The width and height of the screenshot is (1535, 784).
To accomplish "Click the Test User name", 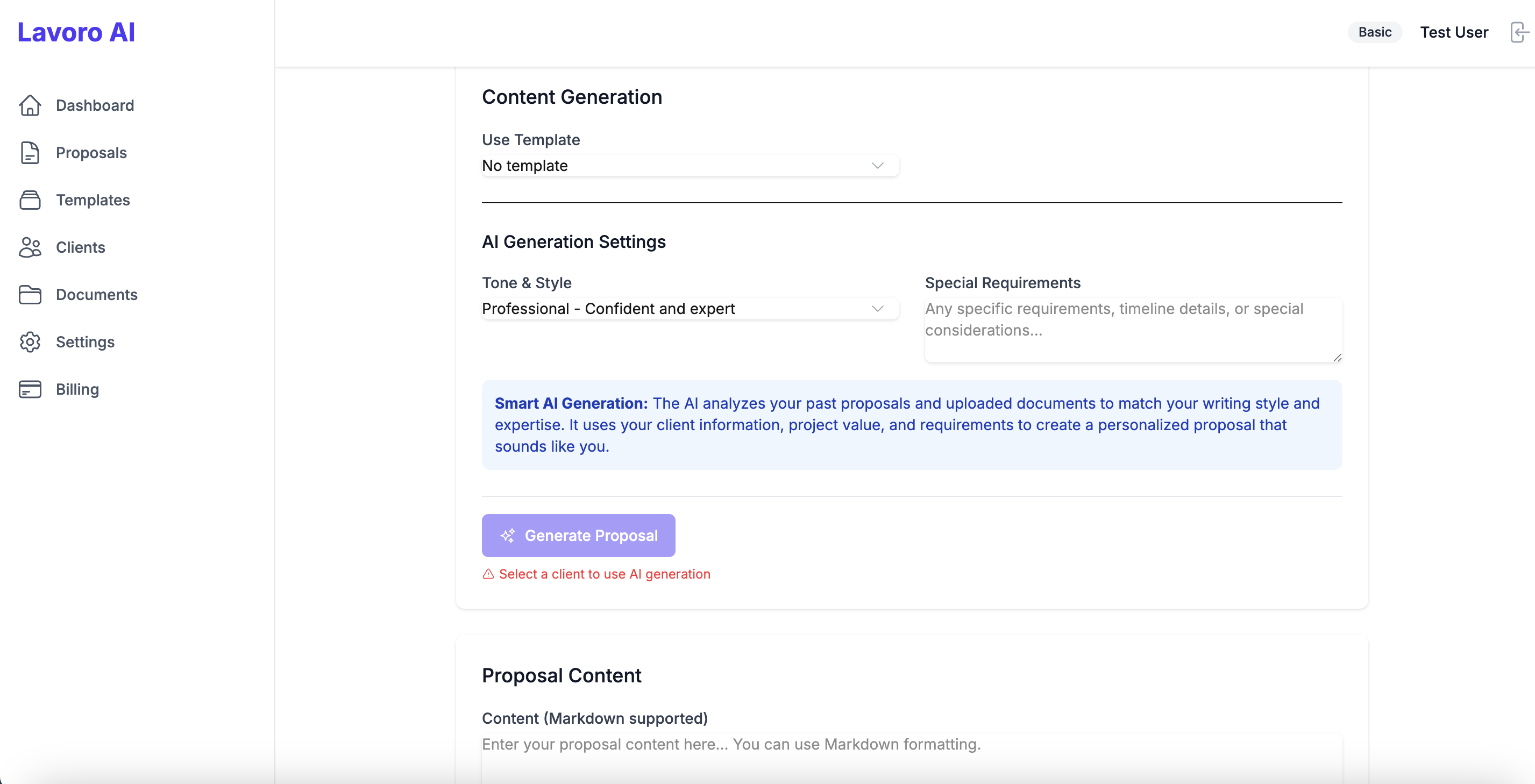I will click(x=1454, y=32).
